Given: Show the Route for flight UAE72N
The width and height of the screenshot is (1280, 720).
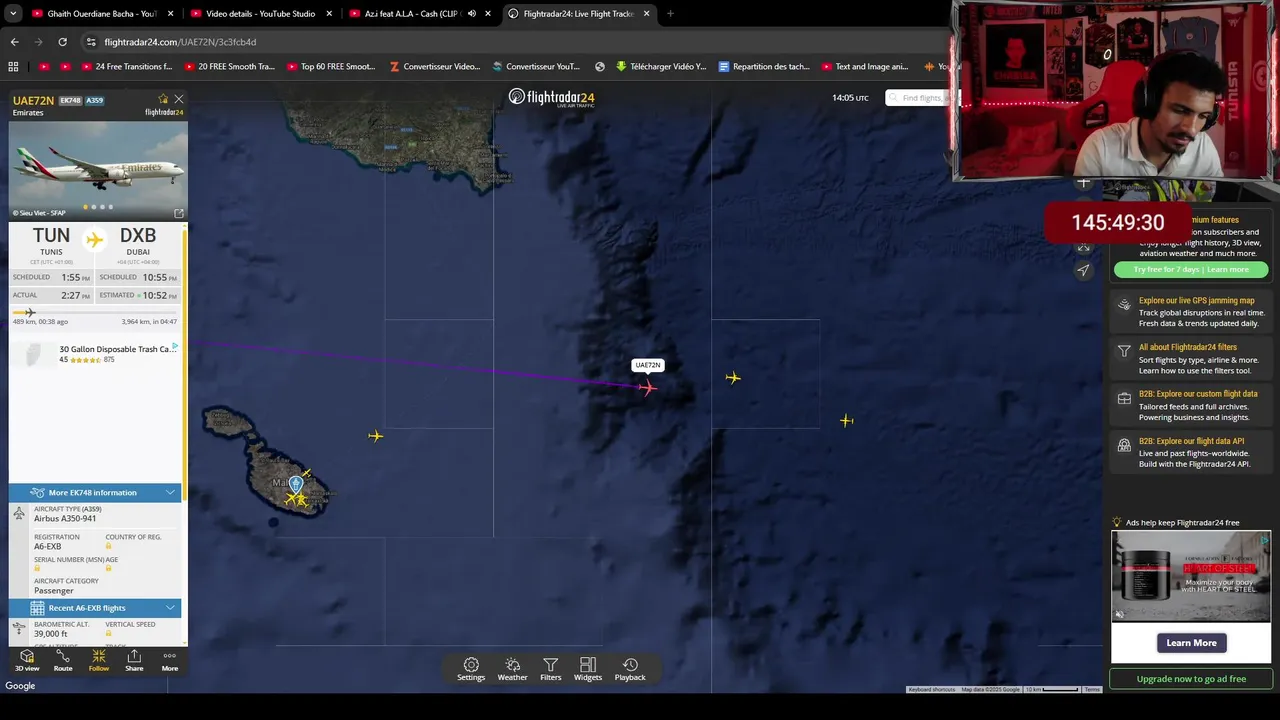Looking at the screenshot, I should pos(63,660).
